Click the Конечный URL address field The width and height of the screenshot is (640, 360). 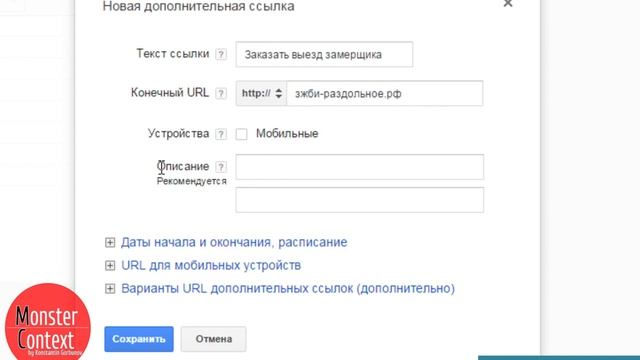[385, 93]
